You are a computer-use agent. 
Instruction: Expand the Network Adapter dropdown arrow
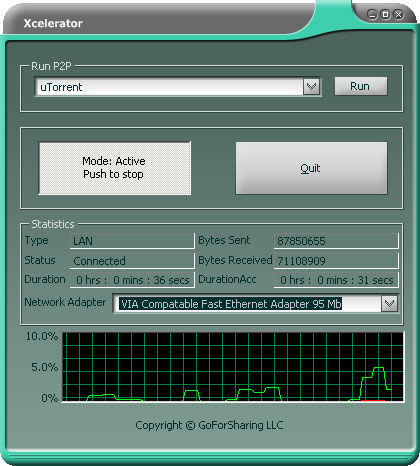point(389,304)
